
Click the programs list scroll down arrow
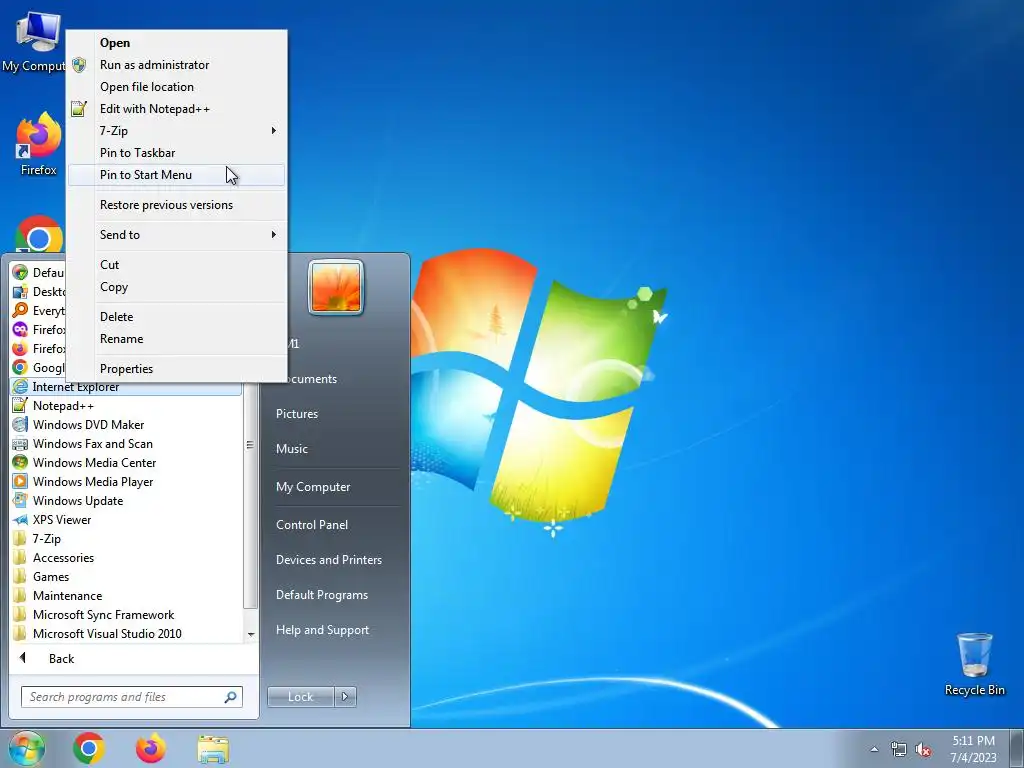(x=251, y=634)
